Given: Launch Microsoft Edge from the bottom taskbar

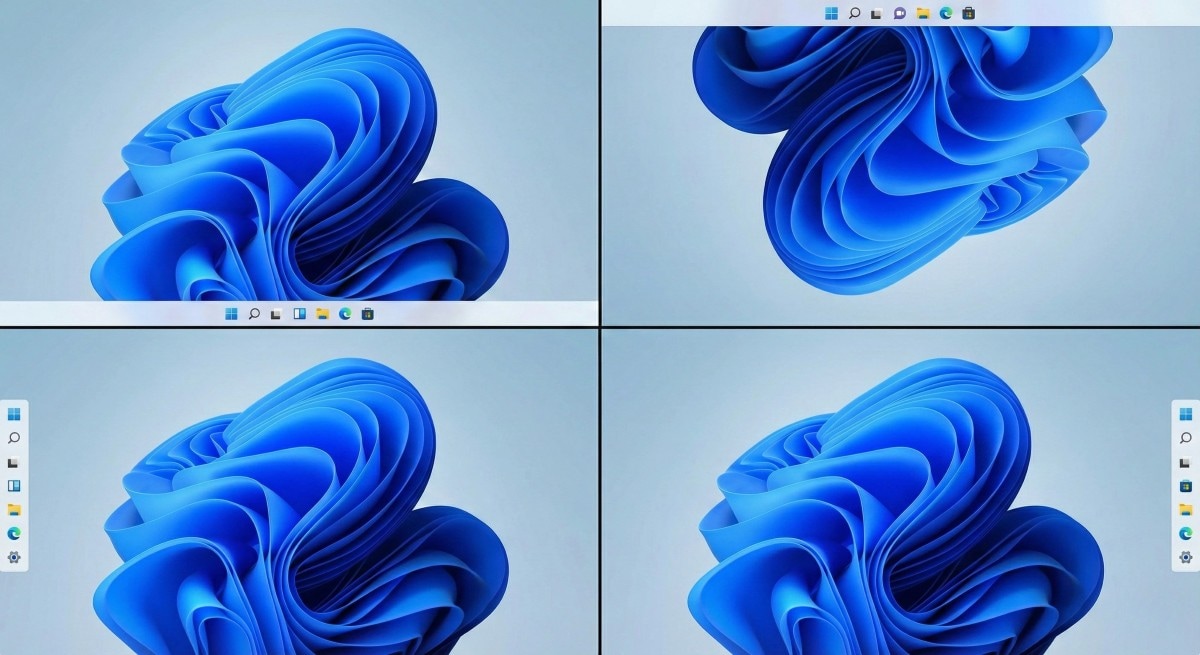Looking at the screenshot, I should (x=345, y=314).
